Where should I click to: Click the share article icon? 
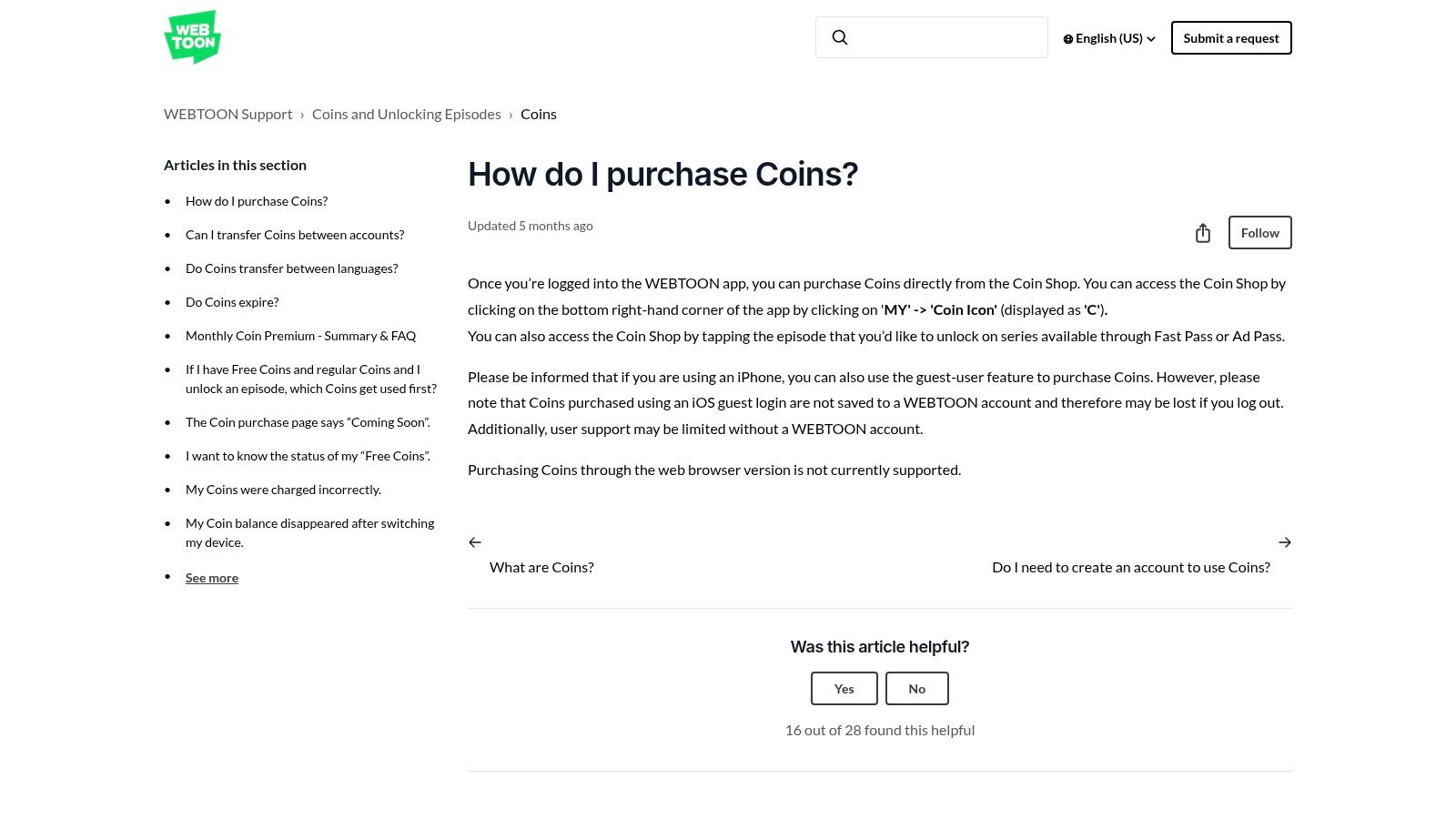(x=1202, y=233)
